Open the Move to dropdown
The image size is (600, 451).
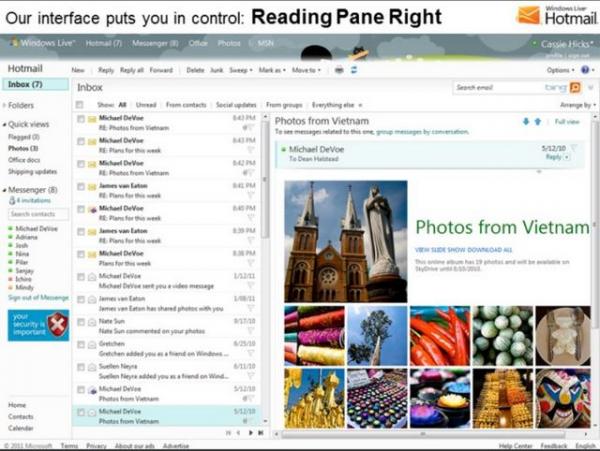pyautogui.click(x=306, y=70)
